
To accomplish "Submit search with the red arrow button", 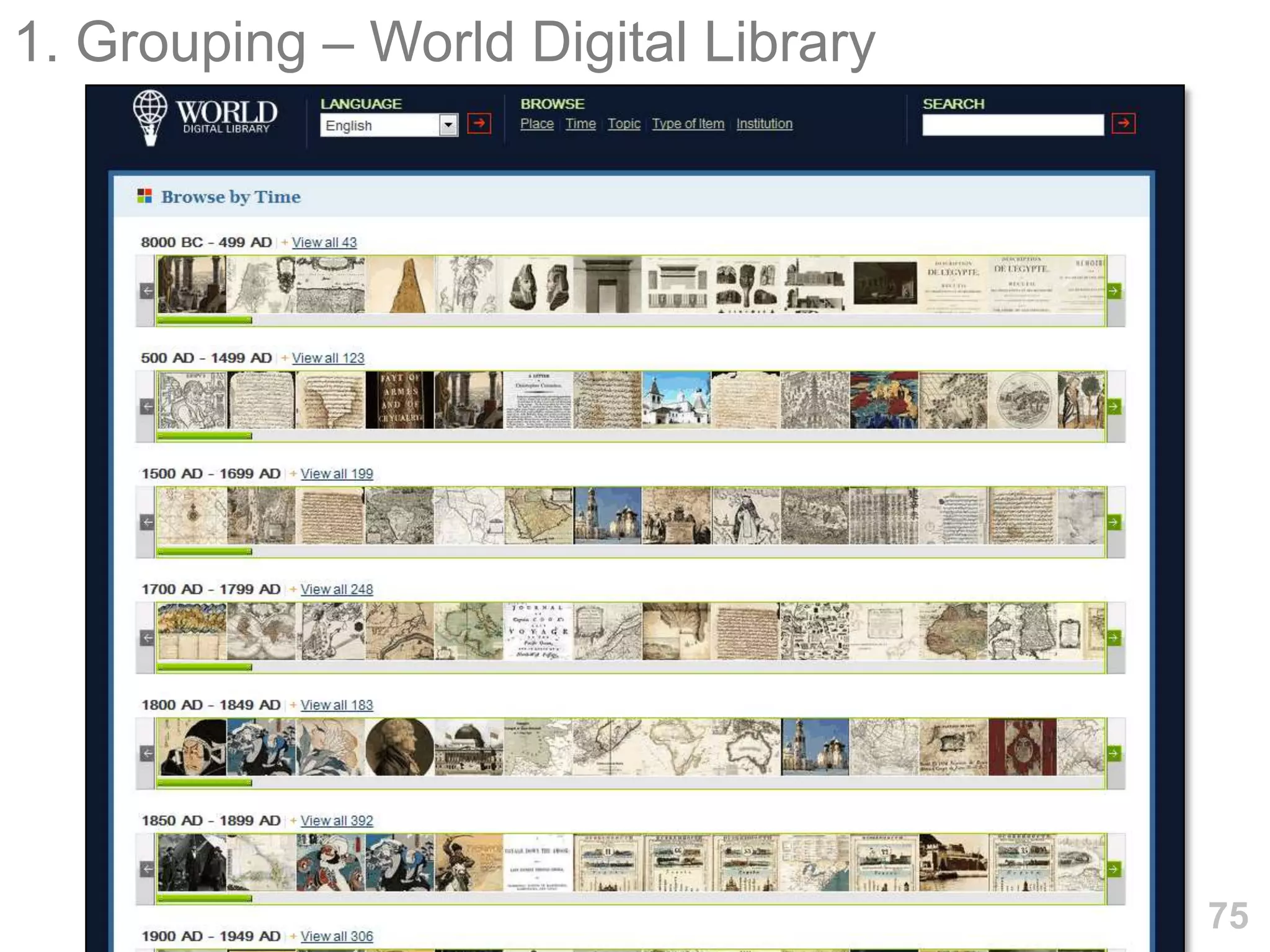I will click(1124, 123).
